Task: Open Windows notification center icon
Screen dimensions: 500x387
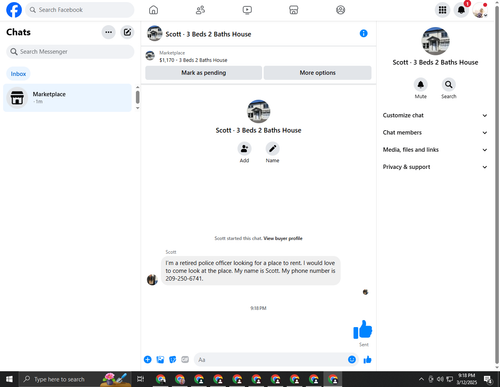Action: [x=488, y=379]
